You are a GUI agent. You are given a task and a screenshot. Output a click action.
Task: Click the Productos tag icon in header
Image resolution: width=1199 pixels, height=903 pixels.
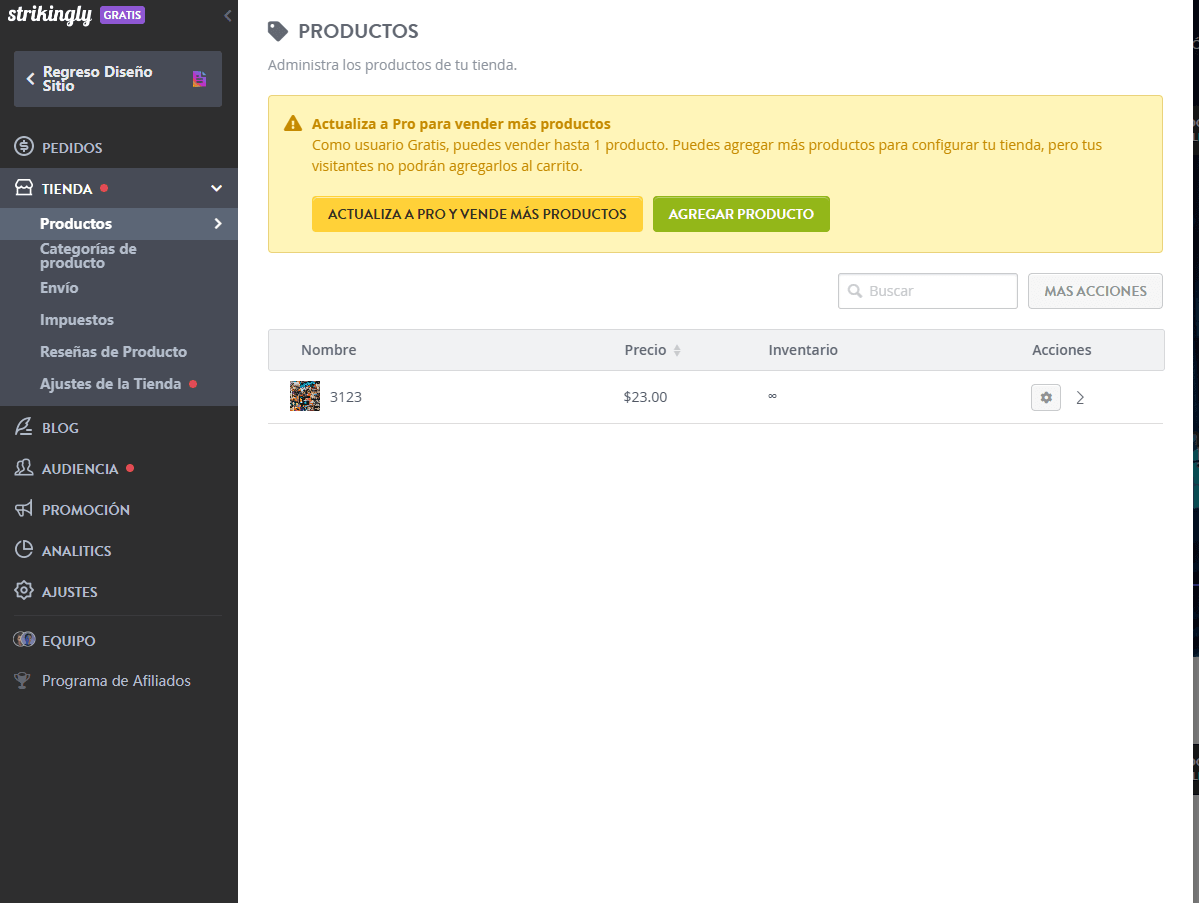[x=278, y=31]
